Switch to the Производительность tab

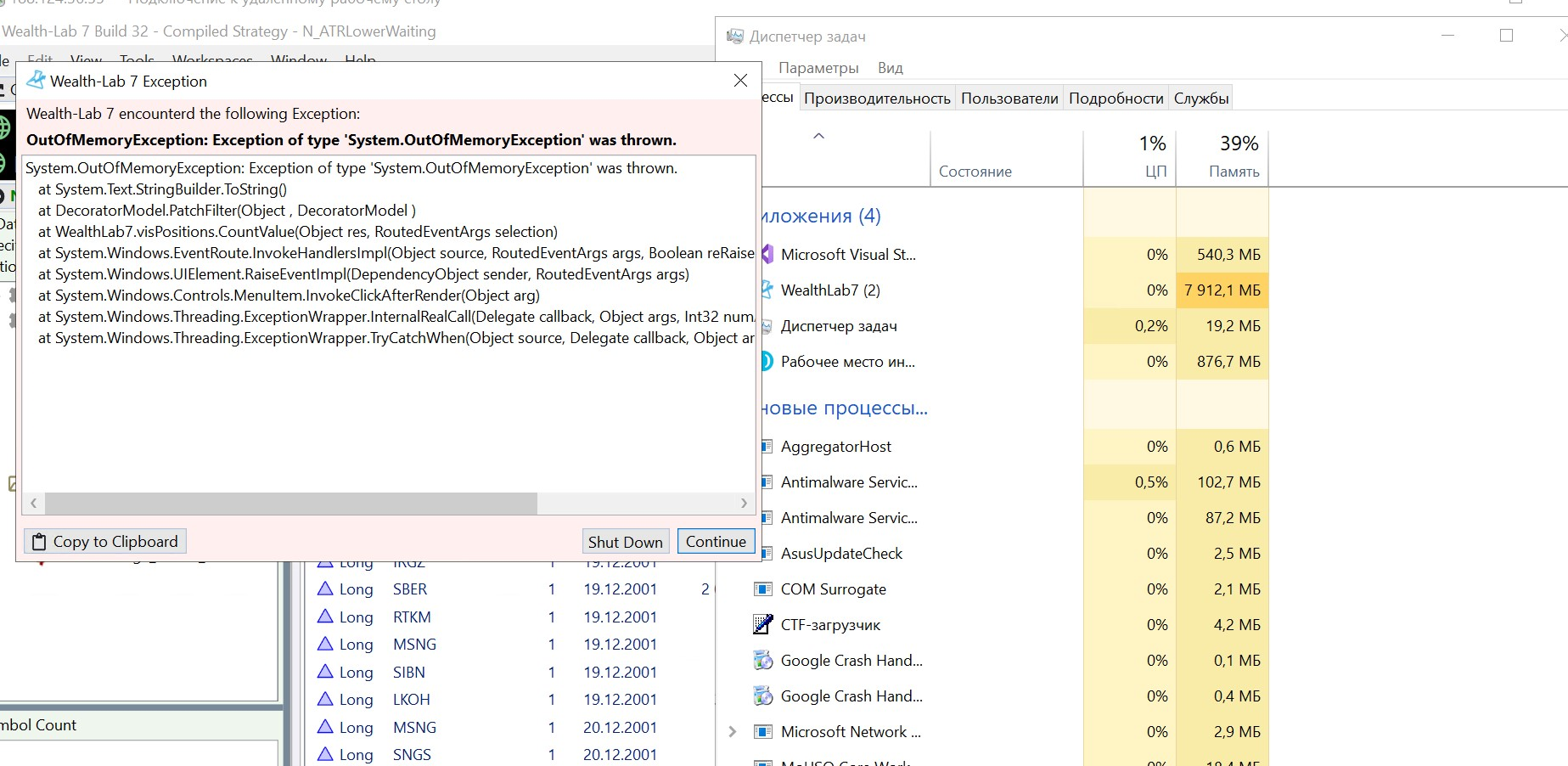[x=877, y=99]
